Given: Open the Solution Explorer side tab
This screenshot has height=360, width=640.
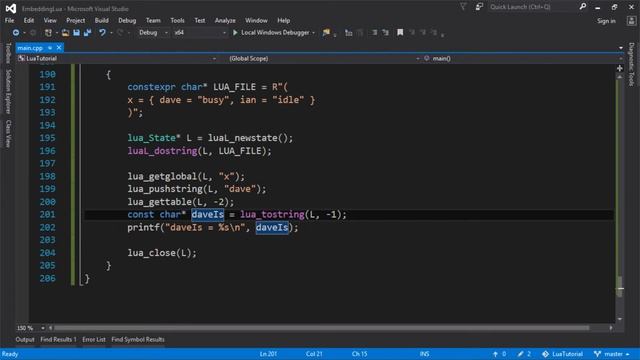Looking at the screenshot, I should click(8, 91).
